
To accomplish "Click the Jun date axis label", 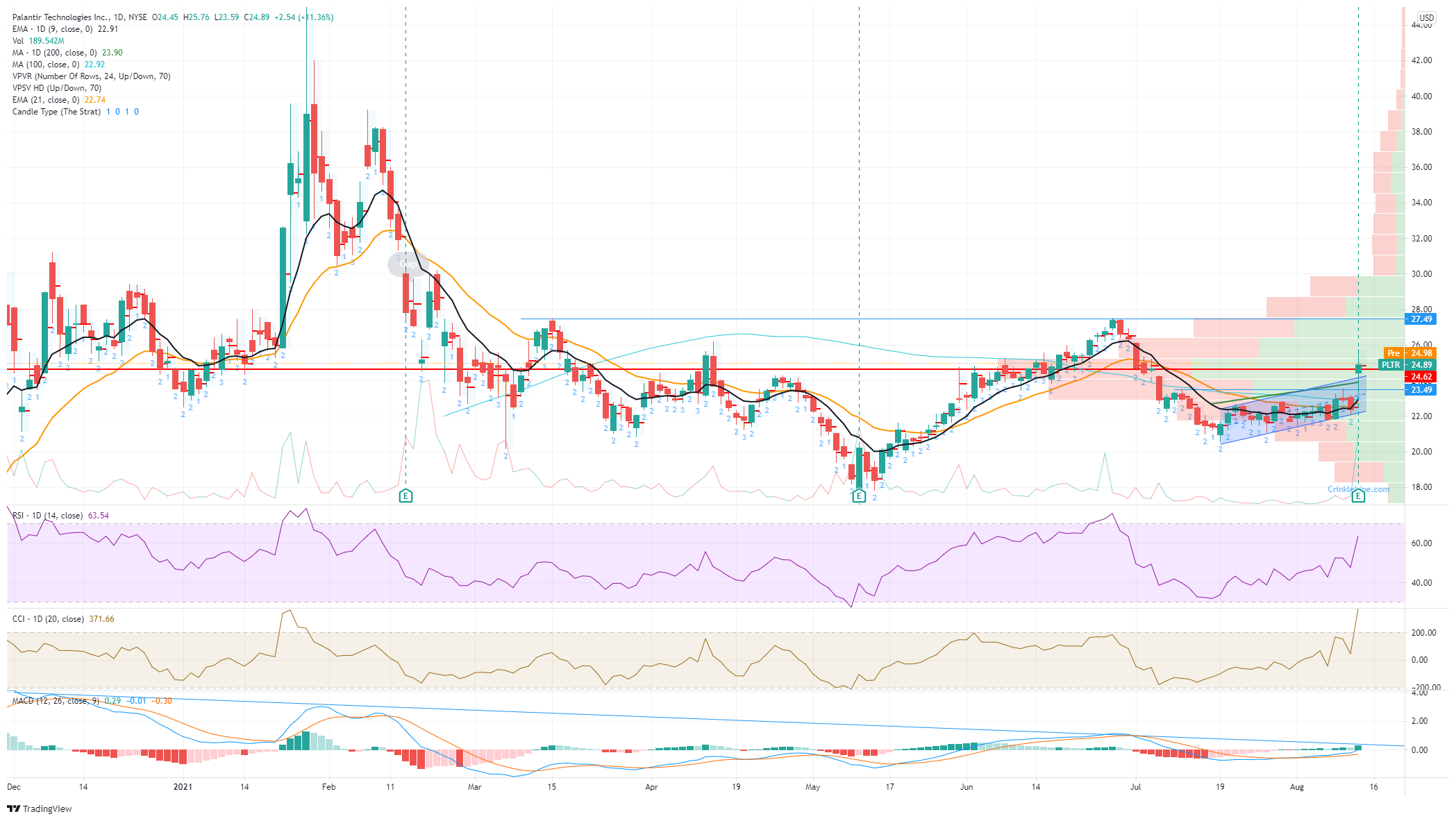I will point(967,787).
